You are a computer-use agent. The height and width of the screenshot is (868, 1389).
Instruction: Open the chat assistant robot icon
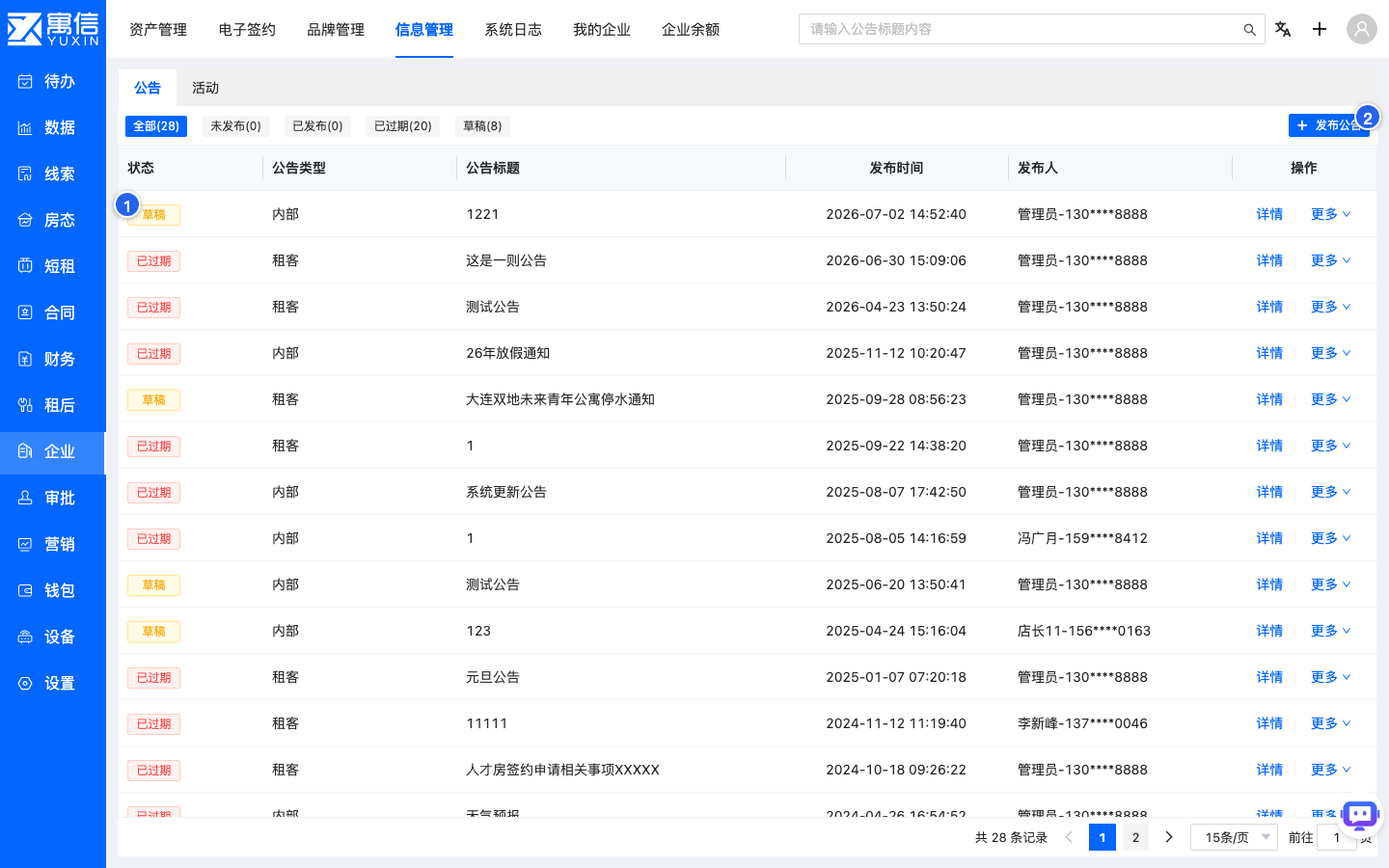(x=1361, y=816)
